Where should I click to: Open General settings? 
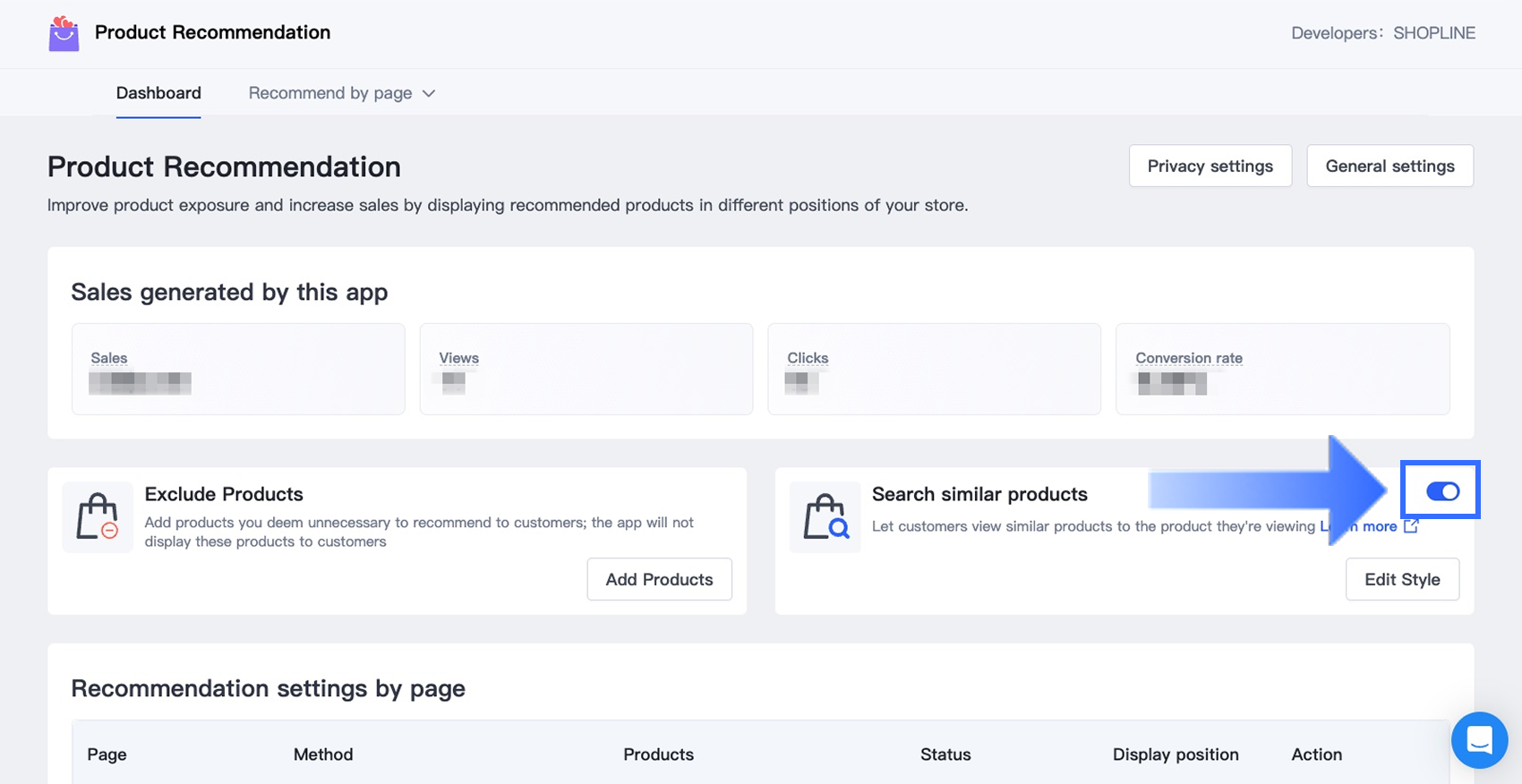tap(1389, 166)
